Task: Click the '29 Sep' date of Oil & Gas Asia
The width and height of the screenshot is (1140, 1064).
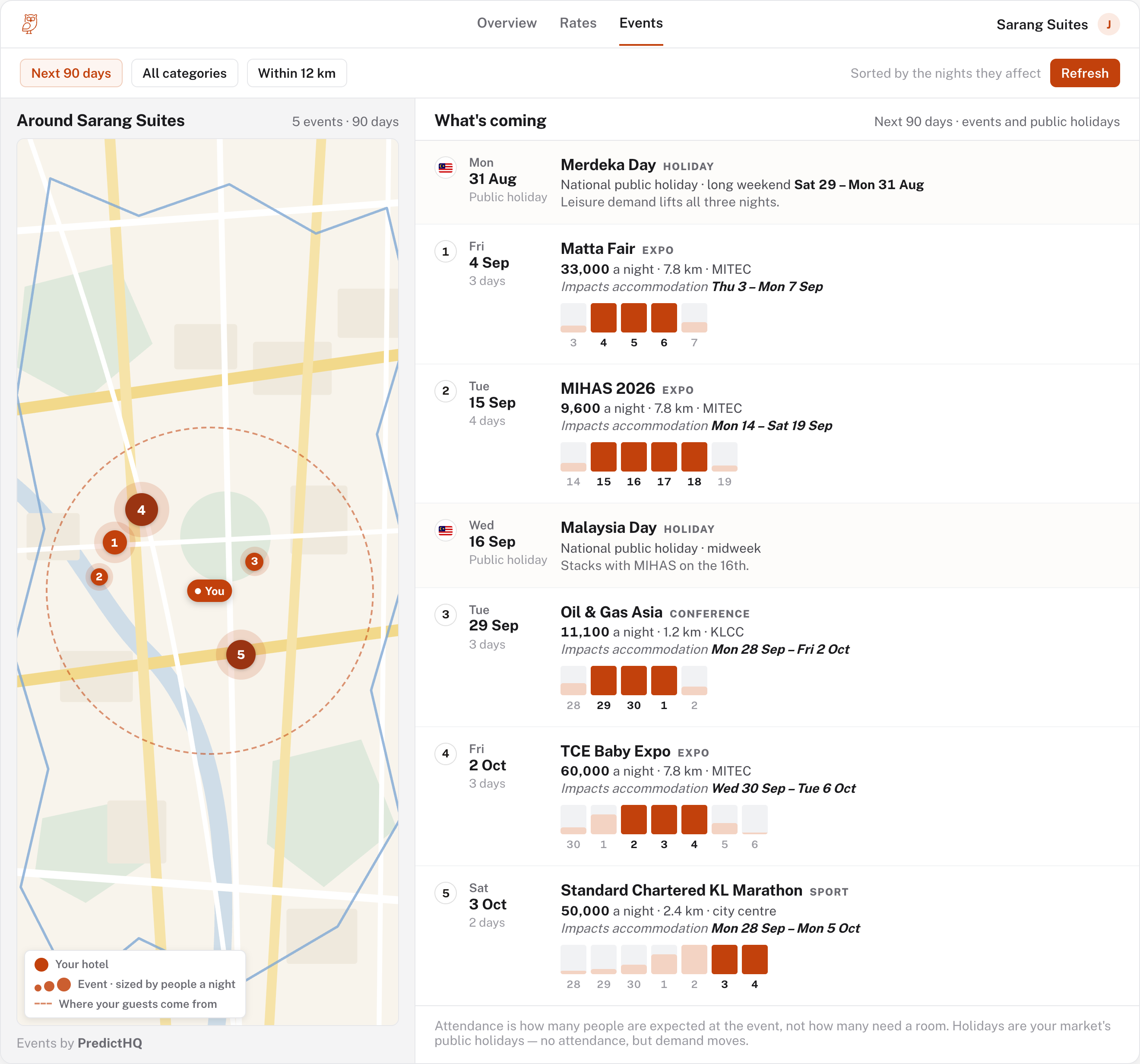Action: pyautogui.click(x=494, y=625)
